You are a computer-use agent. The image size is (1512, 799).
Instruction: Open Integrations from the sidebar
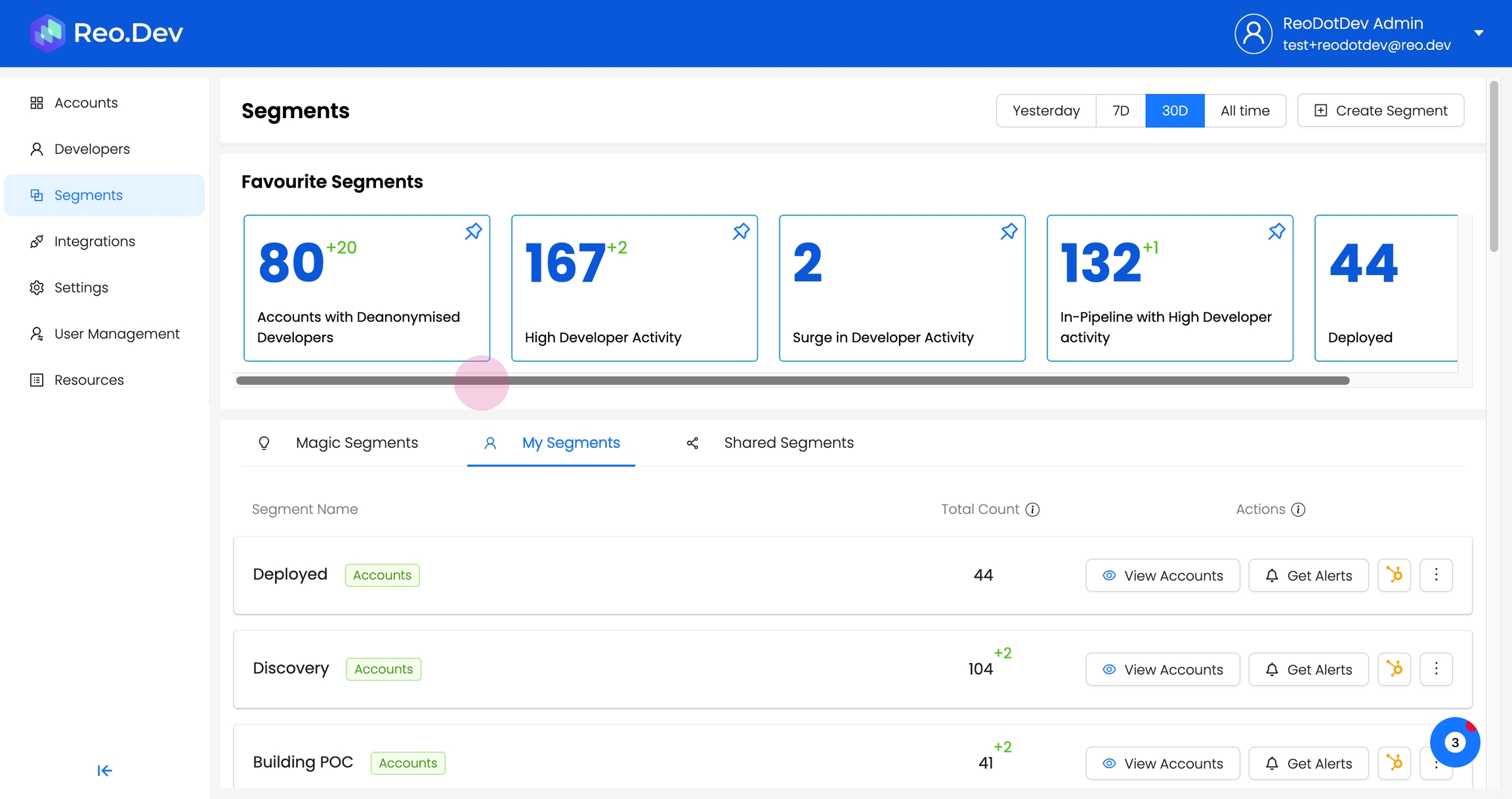[94, 242]
